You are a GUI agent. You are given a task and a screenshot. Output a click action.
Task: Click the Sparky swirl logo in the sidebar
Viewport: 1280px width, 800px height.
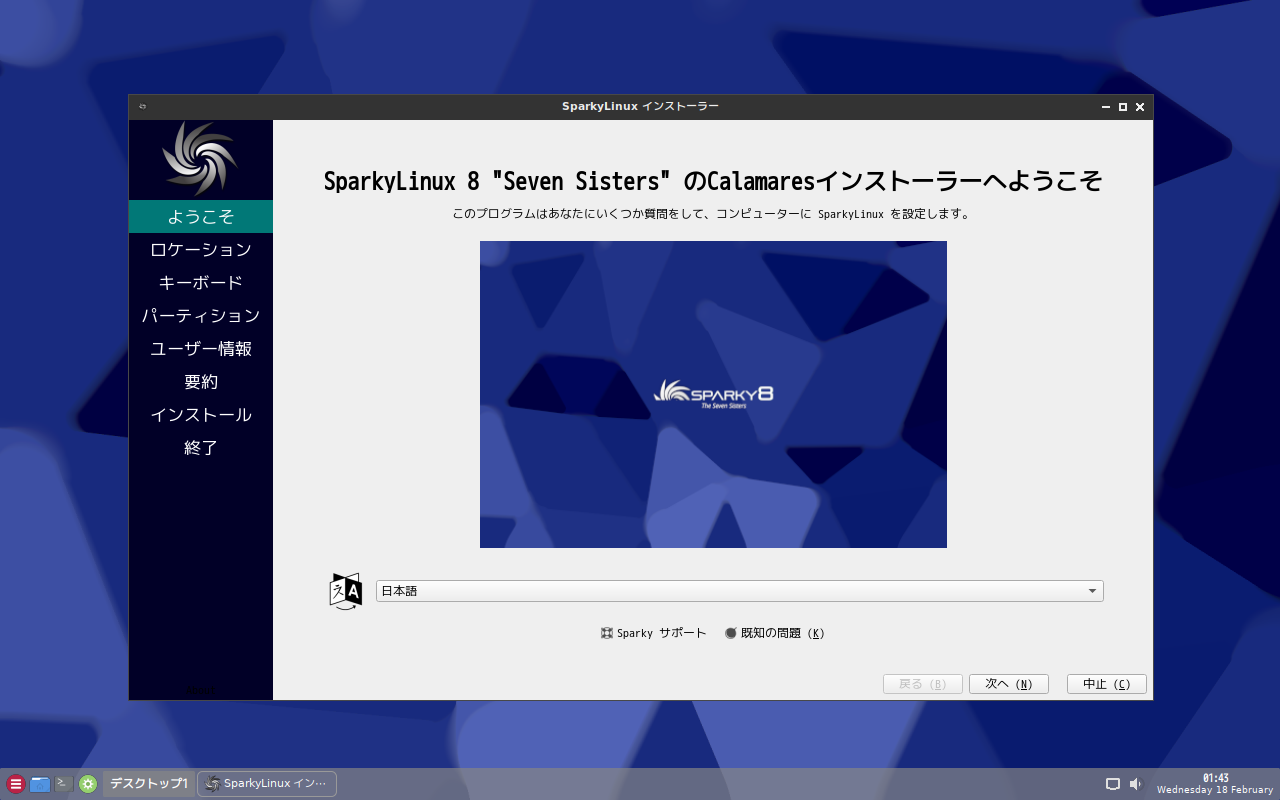[x=200, y=158]
